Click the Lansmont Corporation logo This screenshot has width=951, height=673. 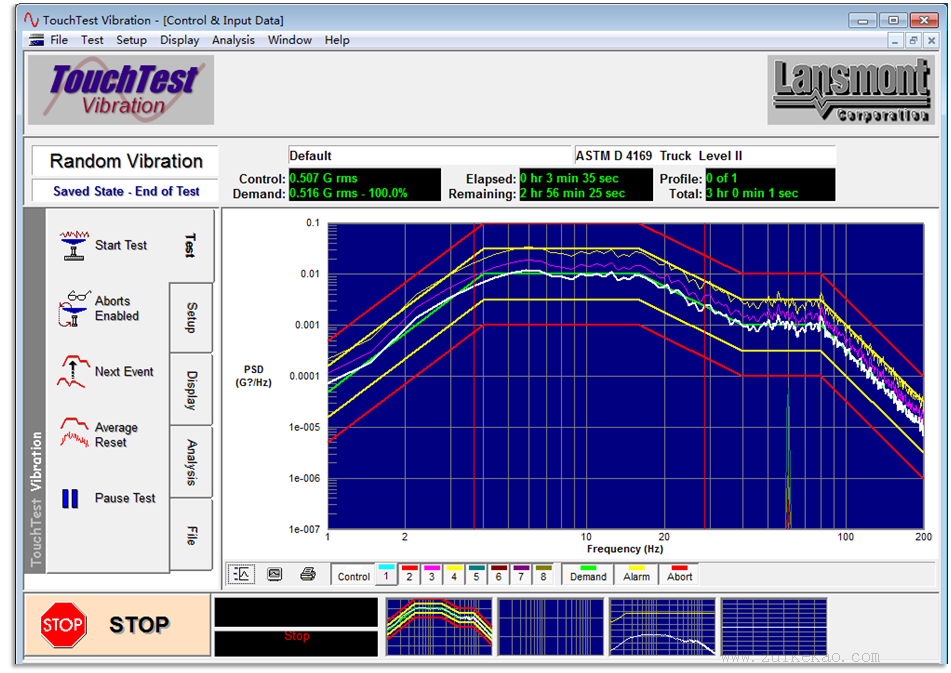point(850,90)
